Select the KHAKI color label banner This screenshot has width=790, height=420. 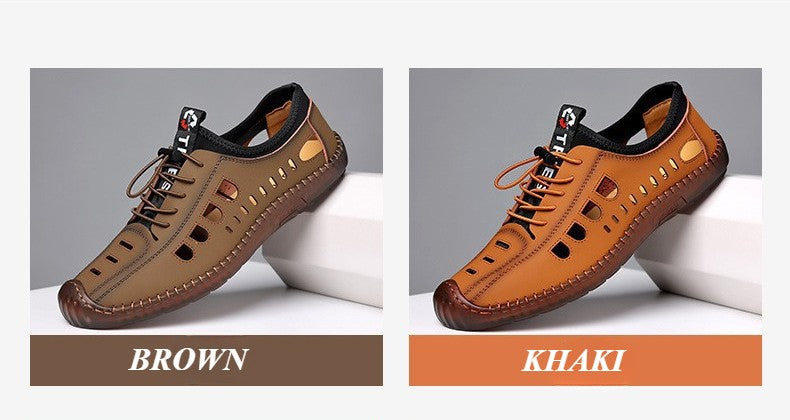(585, 360)
